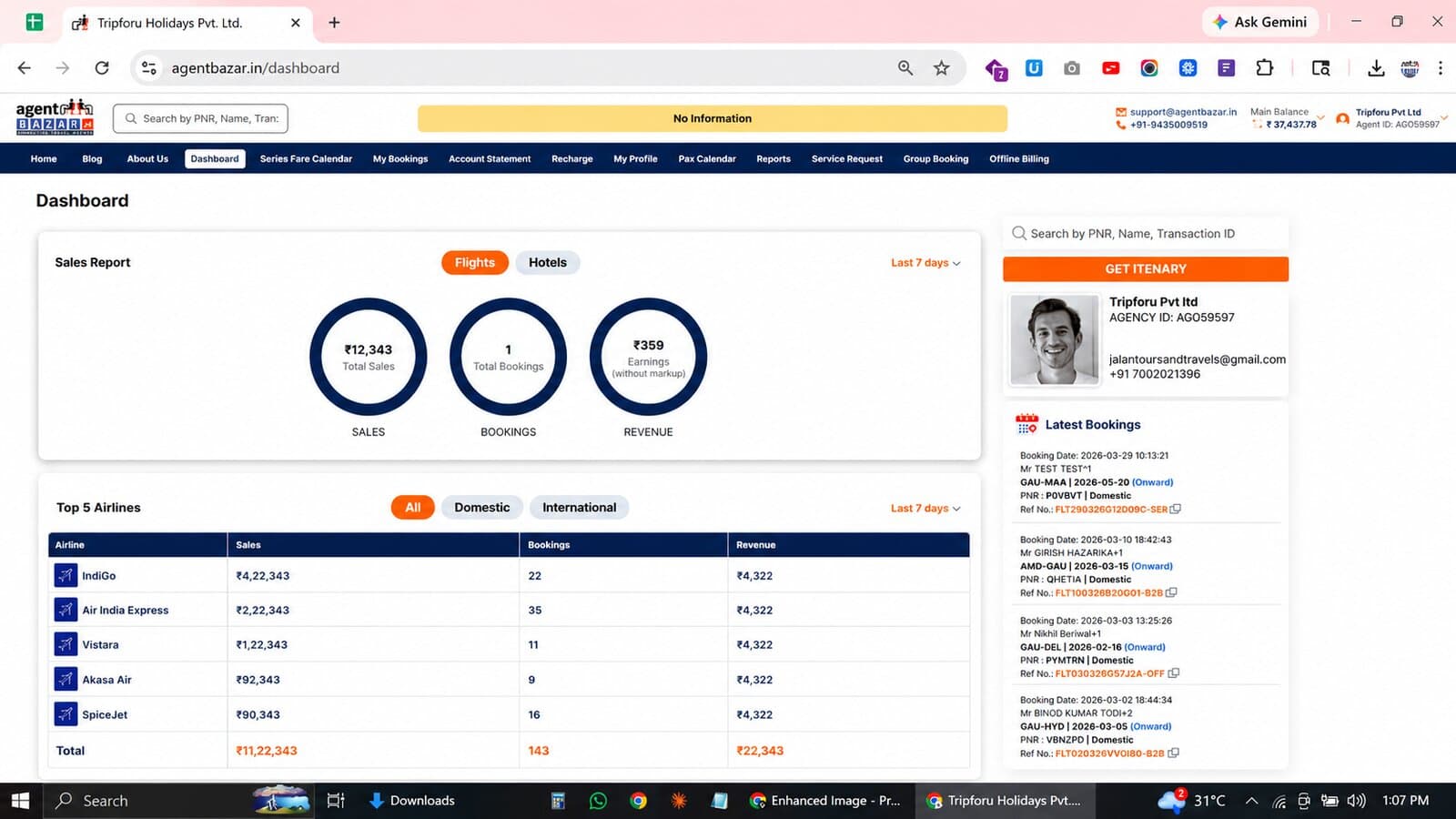The height and width of the screenshot is (819, 1456).
Task: Open Offline Billing page
Action: click(x=1019, y=159)
